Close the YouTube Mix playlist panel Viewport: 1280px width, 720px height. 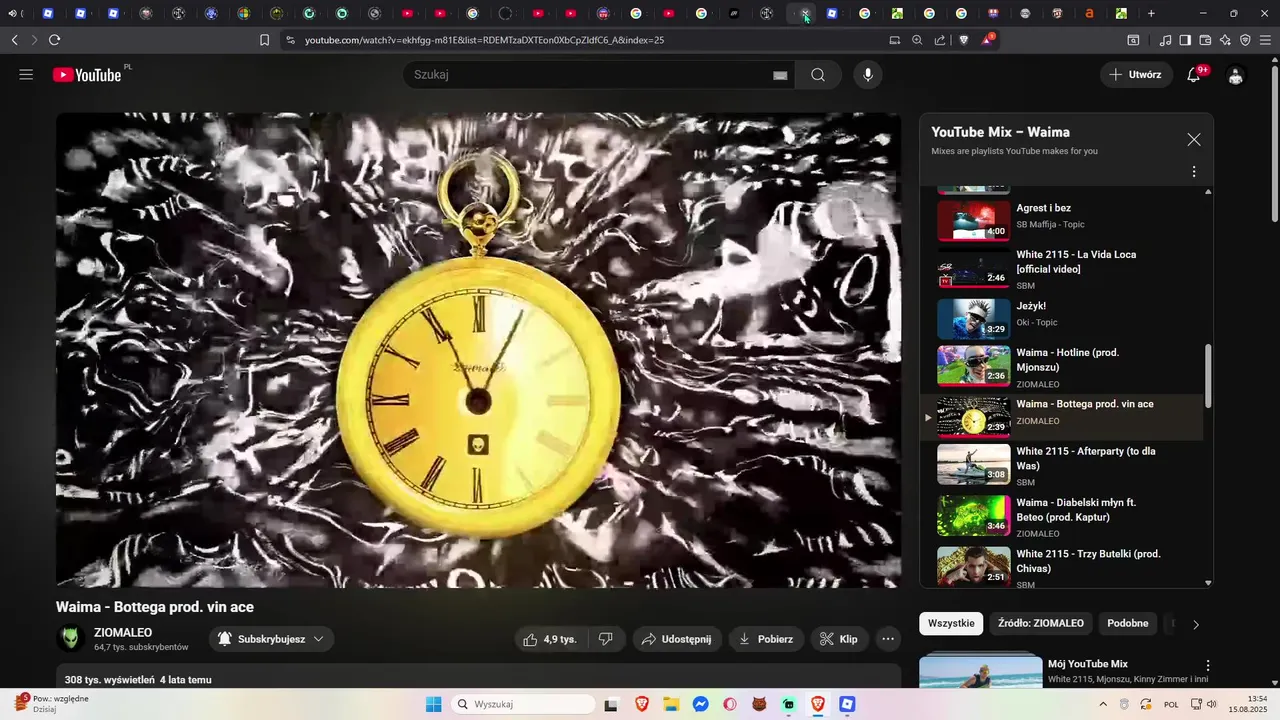pyautogui.click(x=1194, y=140)
